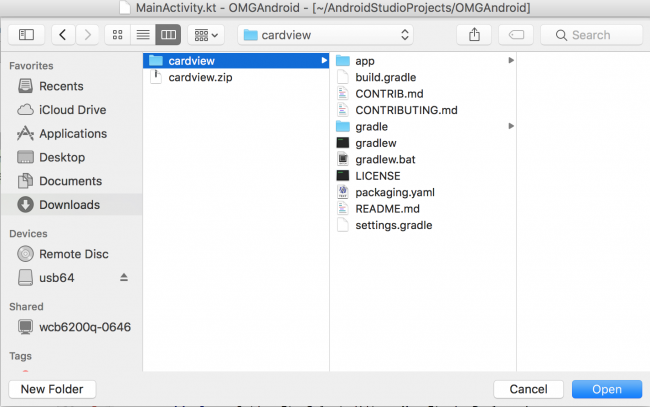The height and width of the screenshot is (407, 650).
Task: Select the gradle folder
Action: 423,126
